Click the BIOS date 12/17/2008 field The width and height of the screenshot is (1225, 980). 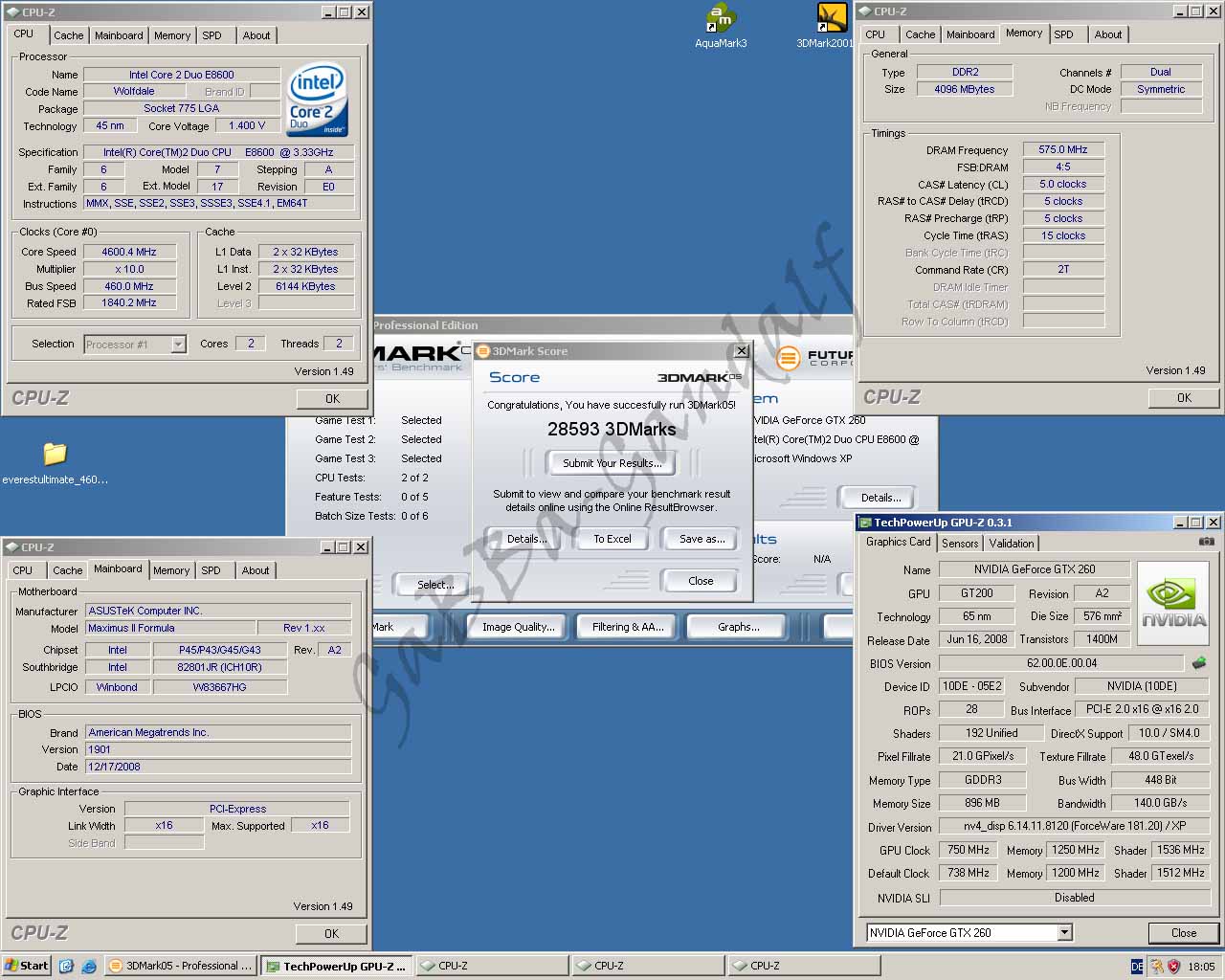pyautogui.click(x=218, y=767)
